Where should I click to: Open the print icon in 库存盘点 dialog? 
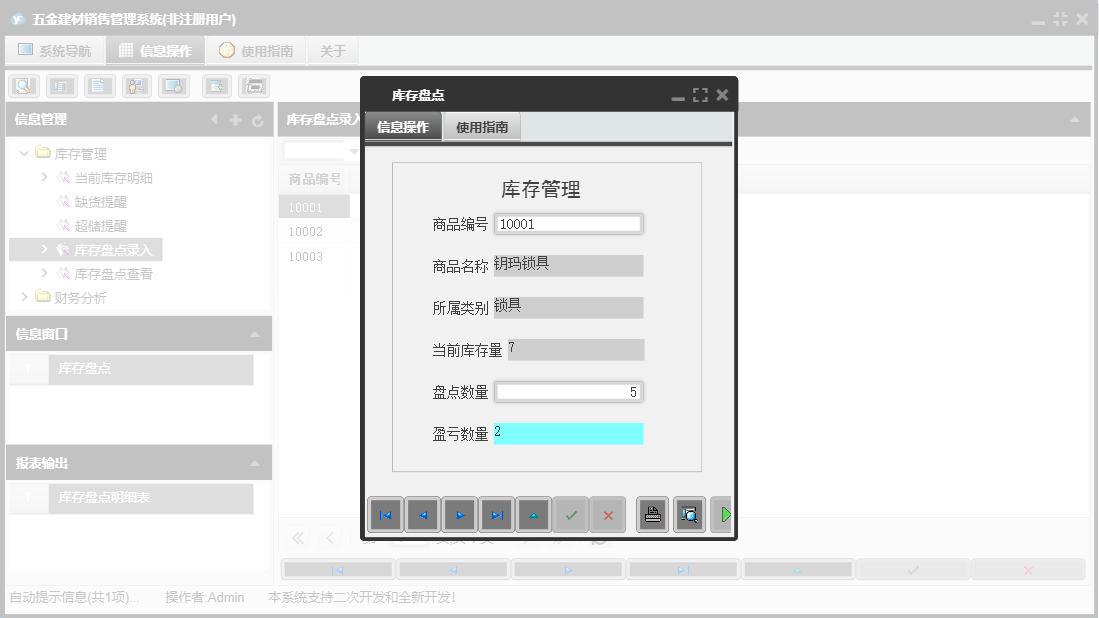point(652,514)
